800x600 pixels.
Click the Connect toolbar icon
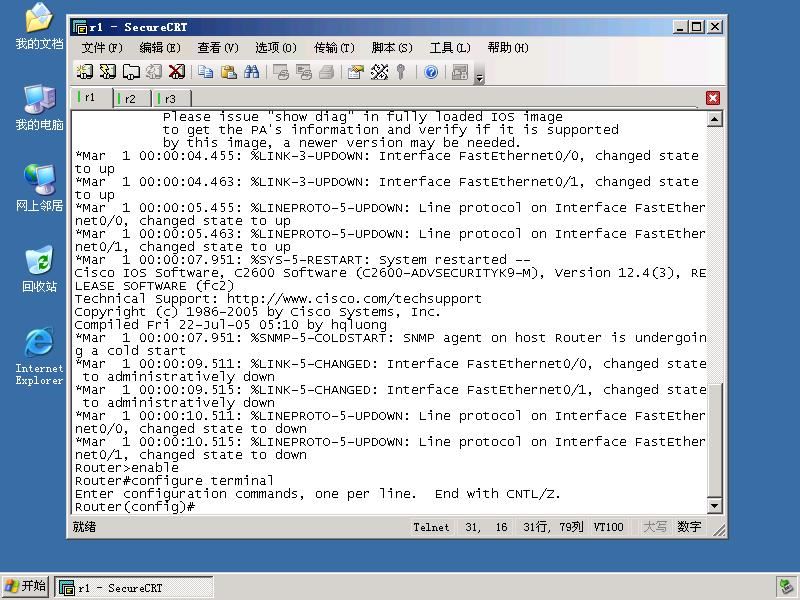(84, 72)
